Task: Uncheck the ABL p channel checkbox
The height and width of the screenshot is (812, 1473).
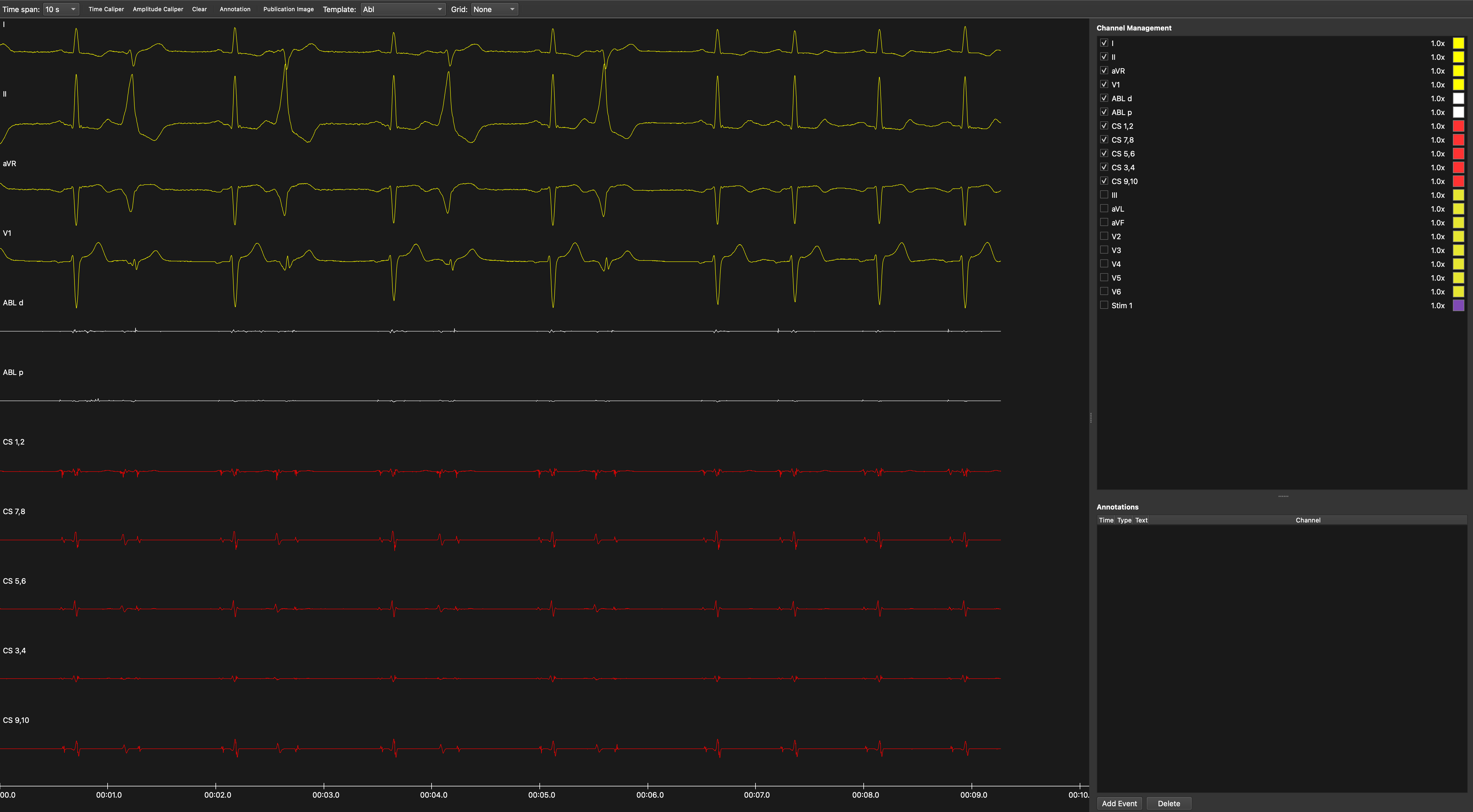Action: pos(1104,112)
